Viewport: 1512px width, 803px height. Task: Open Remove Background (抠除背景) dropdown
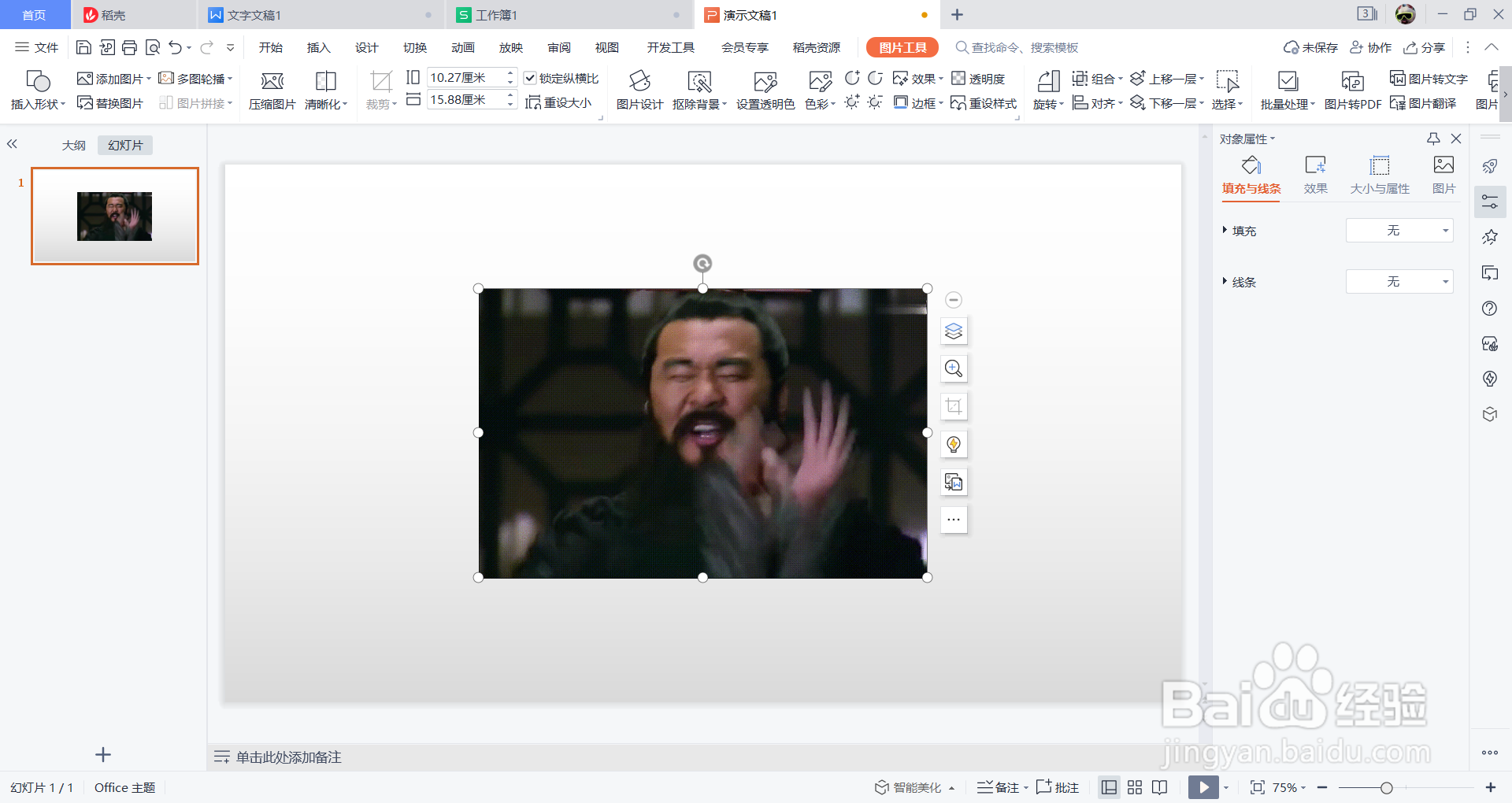point(699,90)
